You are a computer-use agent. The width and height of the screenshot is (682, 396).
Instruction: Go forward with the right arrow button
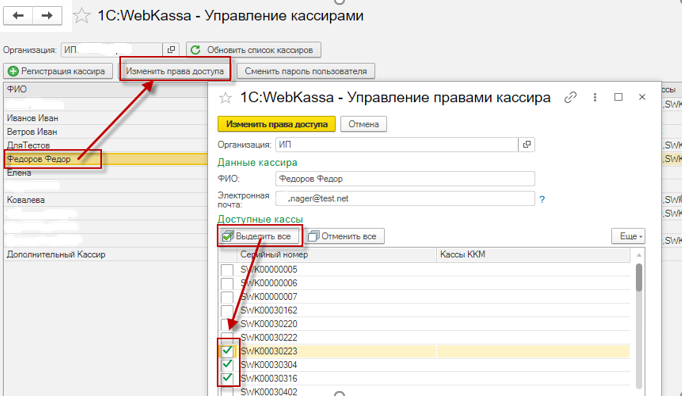tap(47, 16)
